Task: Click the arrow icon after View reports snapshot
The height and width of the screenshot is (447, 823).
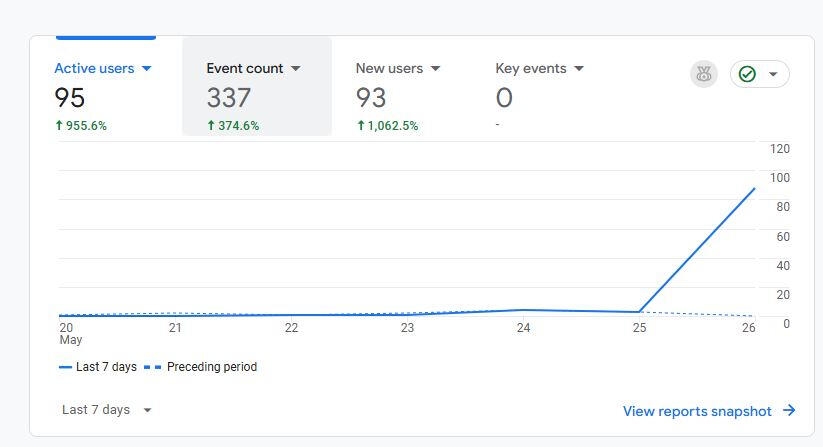Action: (789, 410)
